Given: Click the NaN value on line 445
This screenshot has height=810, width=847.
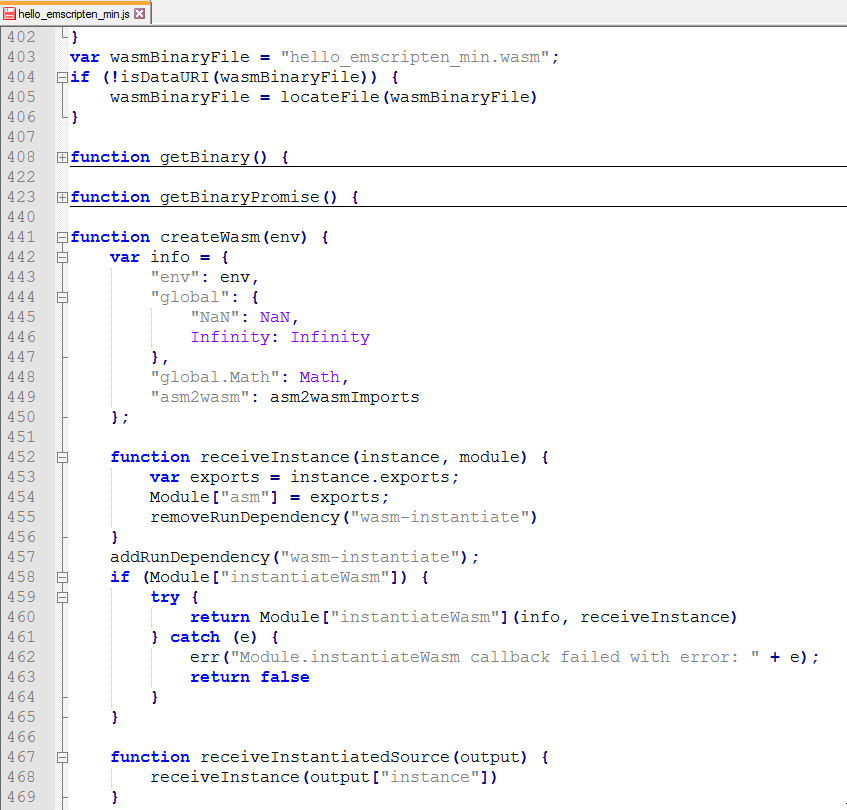Looking at the screenshot, I should (x=274, y=318).
